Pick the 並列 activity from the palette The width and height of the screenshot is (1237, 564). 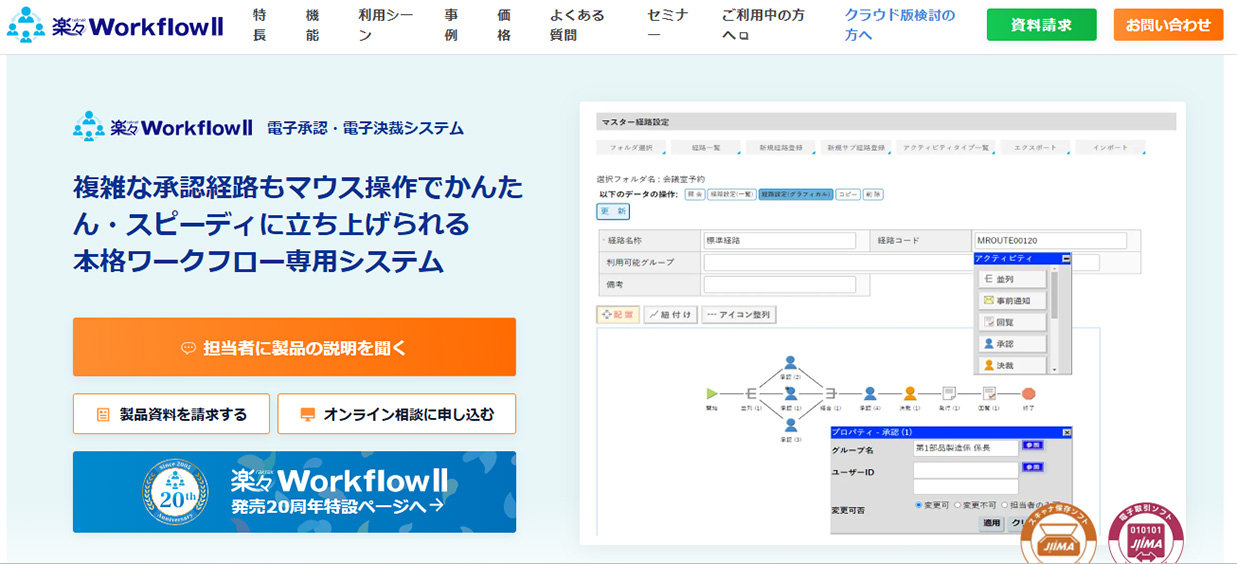click(x=1013, y=279)
